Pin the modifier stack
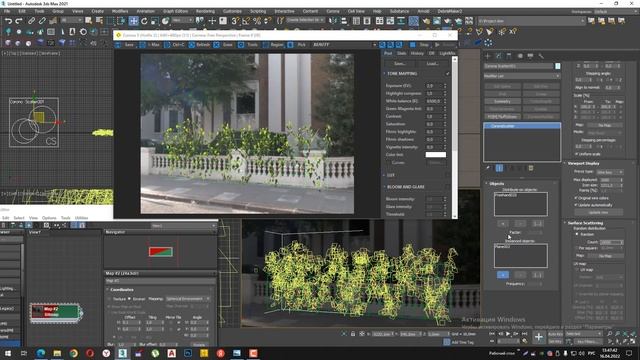The width and height of the screenshot is (640, 360). coord(489,168)
